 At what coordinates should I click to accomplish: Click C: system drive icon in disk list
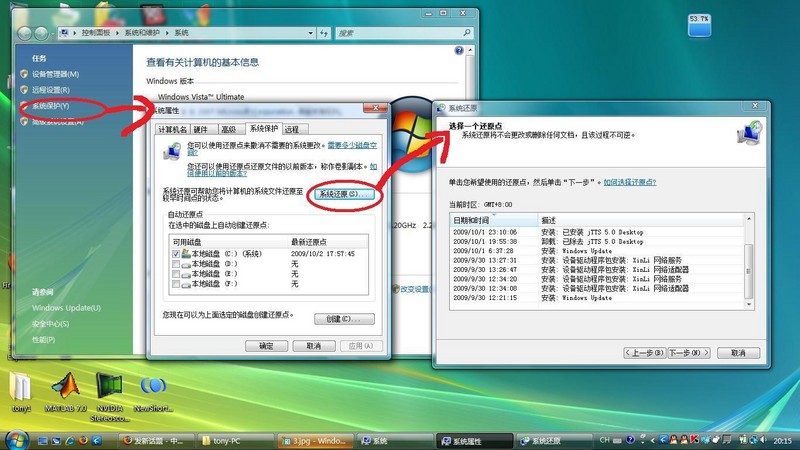[186, 253]
